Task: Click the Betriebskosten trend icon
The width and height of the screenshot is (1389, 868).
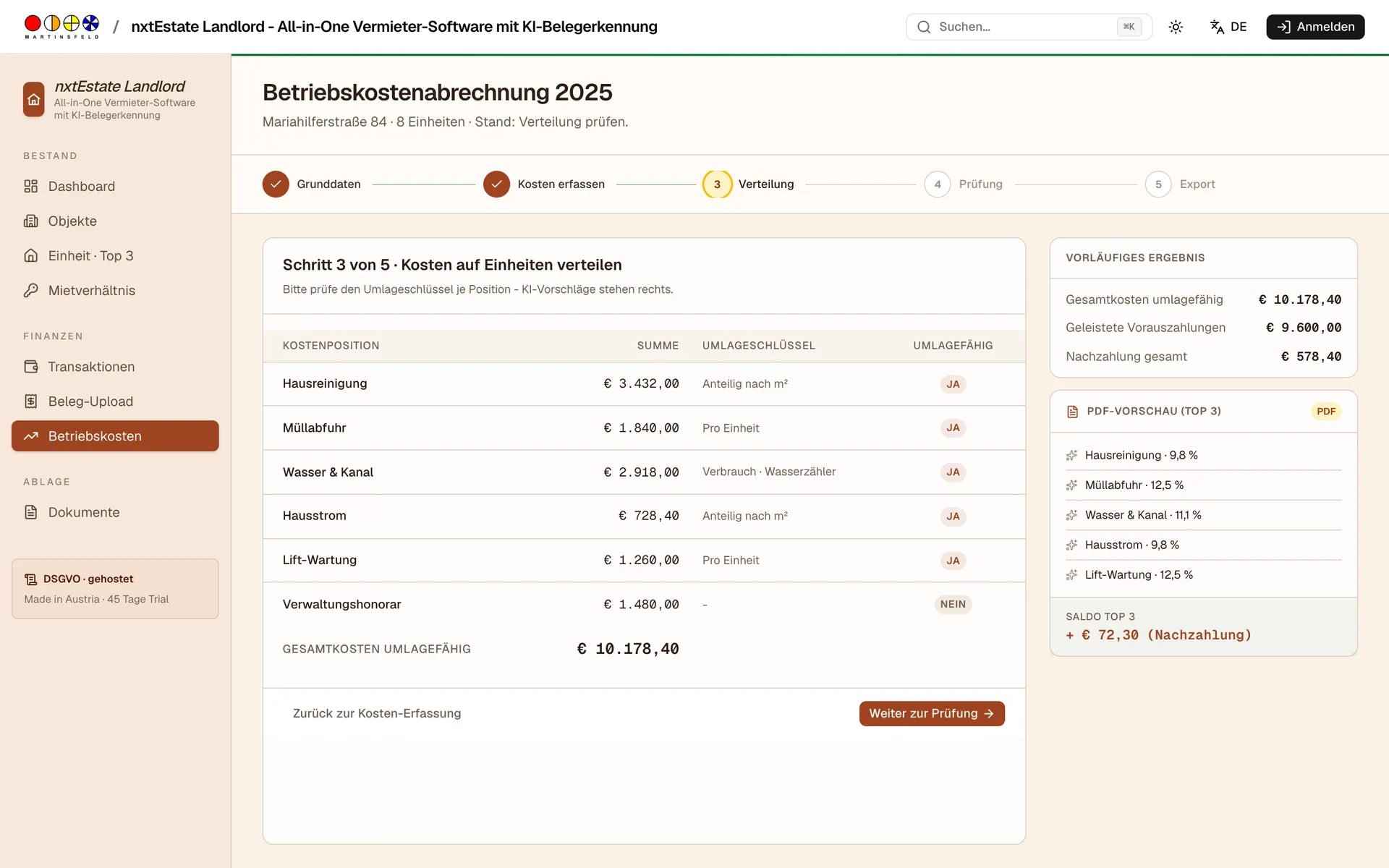Action: tap(30, 436)
